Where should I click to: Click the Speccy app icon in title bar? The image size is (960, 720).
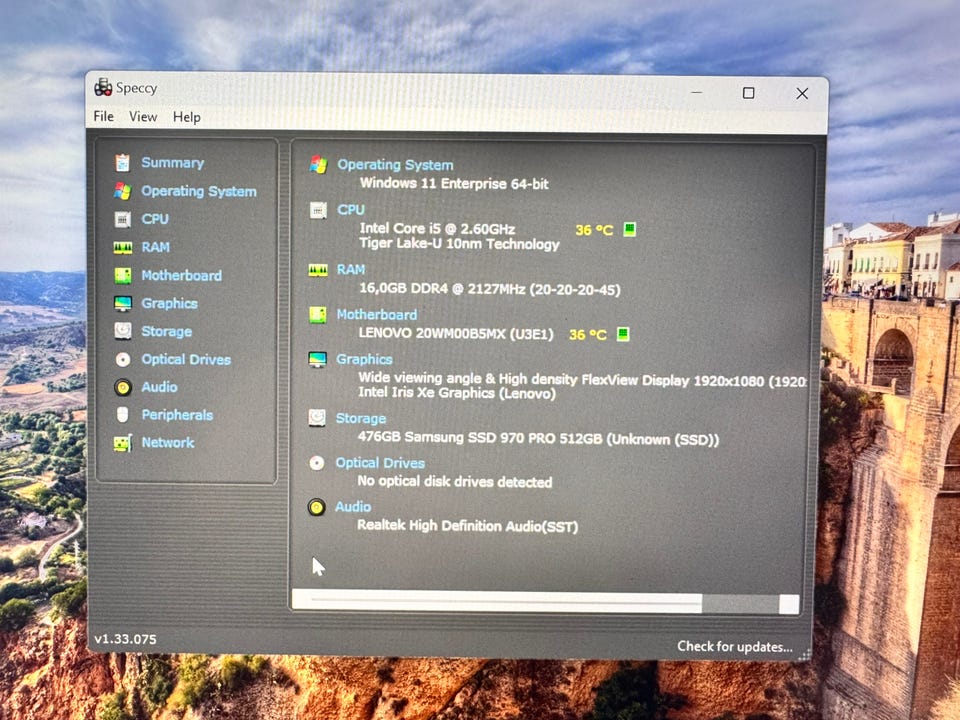pyautogui.click(x=103, y=88)
